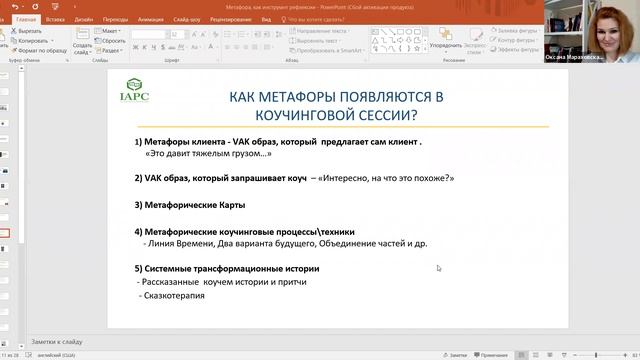Select the rectangle shape in shapes gallery

(400, 32)
